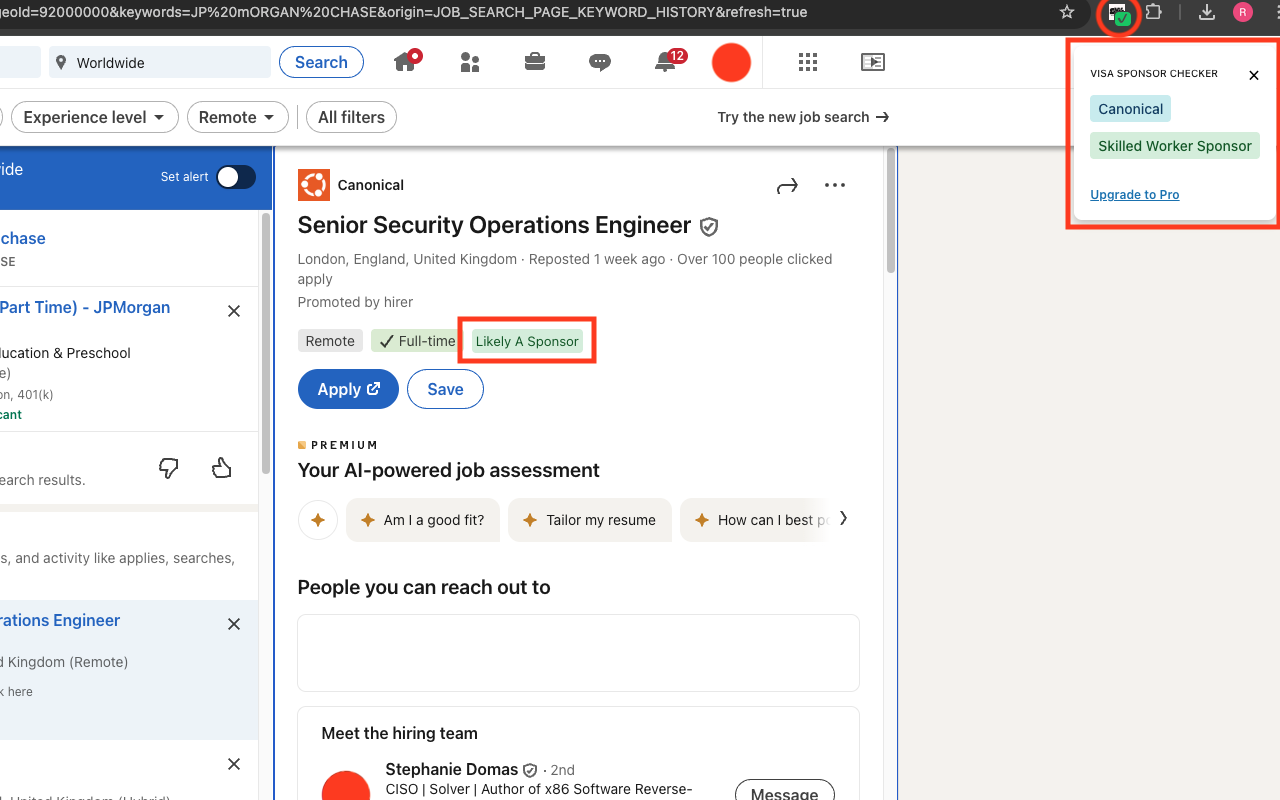The image size is (1280, 800).
Task: Click the job details pane scrollbar
Action: pos(890,212)
